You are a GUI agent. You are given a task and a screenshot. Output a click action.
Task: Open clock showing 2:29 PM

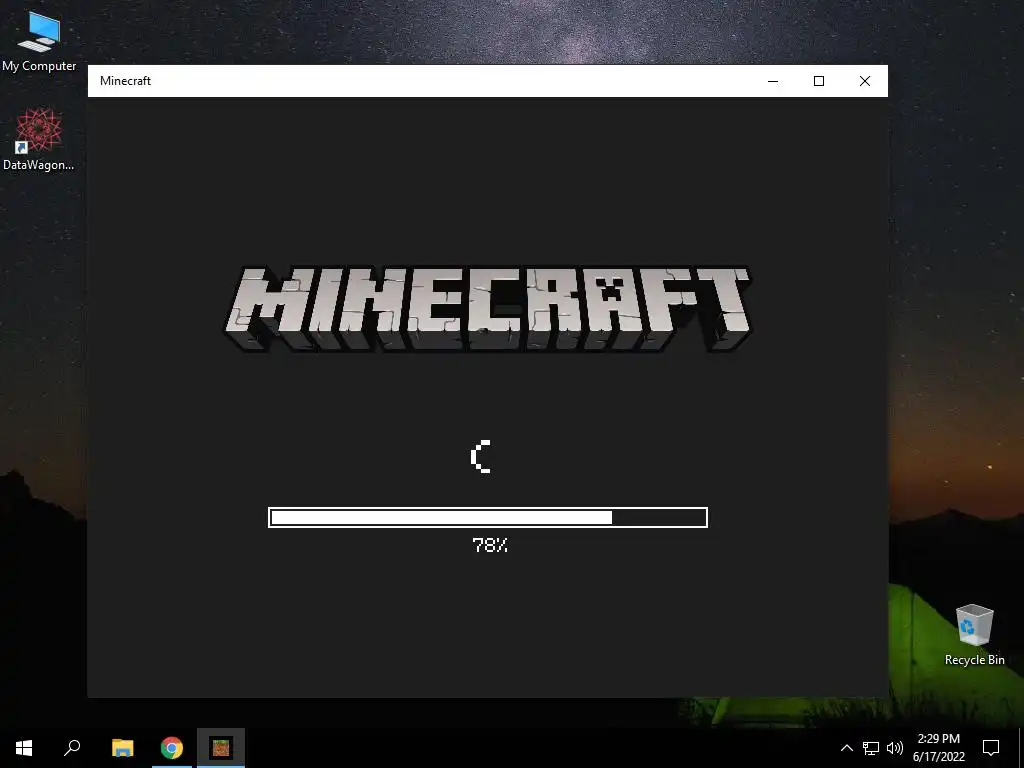(x=938, y=748)
